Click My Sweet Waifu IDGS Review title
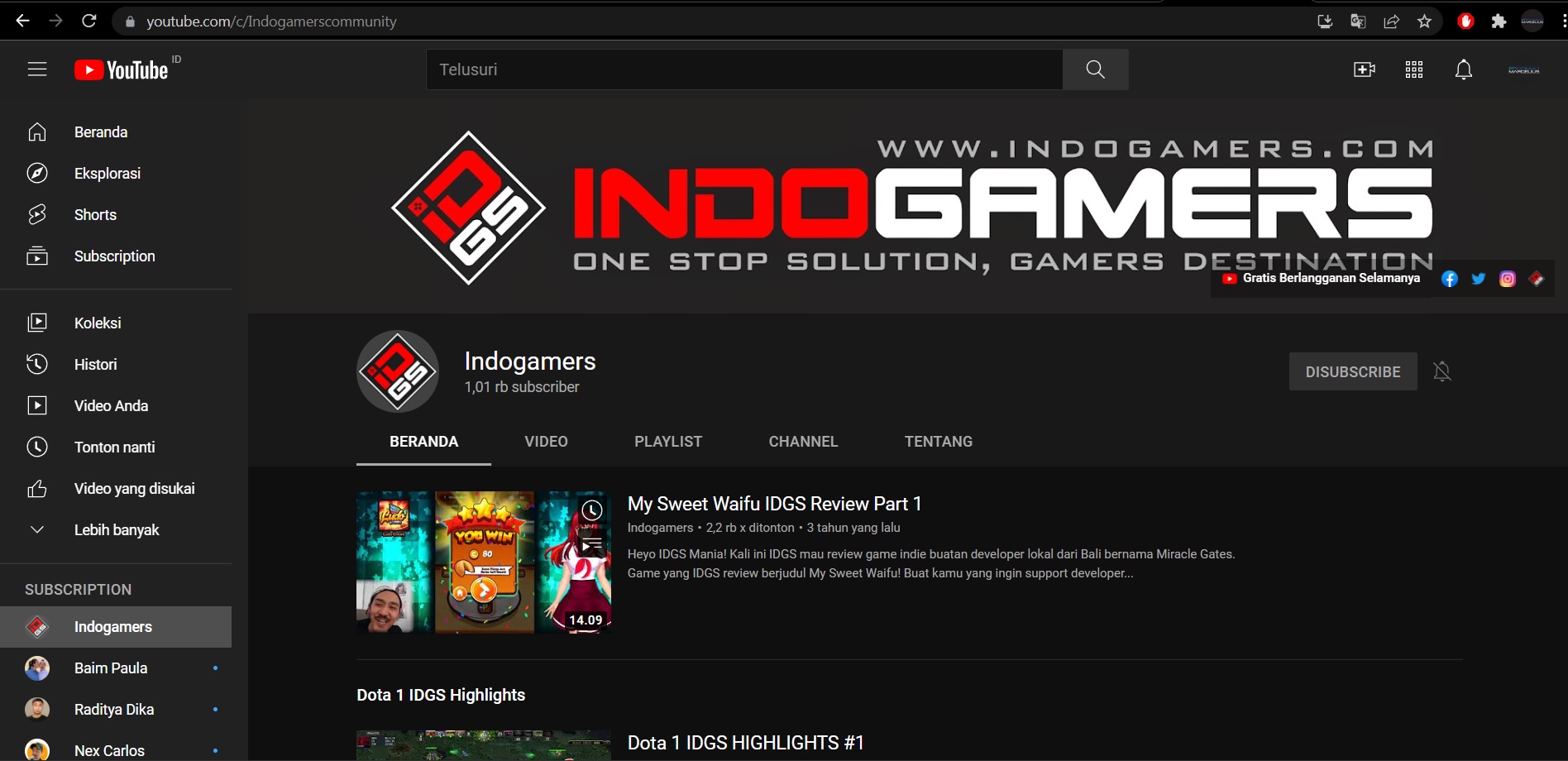 [x=774, y=504]
